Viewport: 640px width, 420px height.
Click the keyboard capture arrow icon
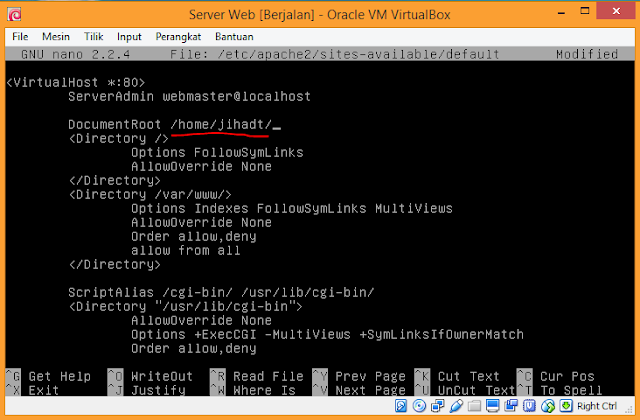click(x=566, y=406)
